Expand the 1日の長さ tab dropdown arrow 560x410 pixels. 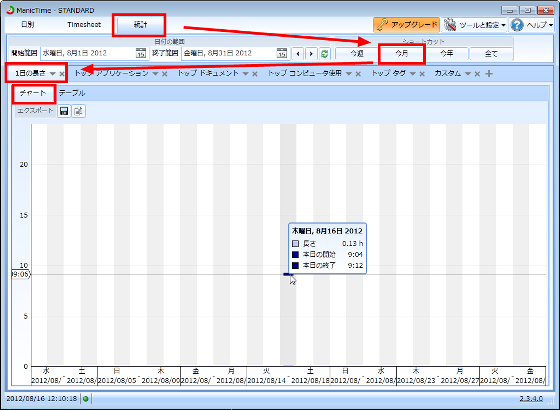53,74
